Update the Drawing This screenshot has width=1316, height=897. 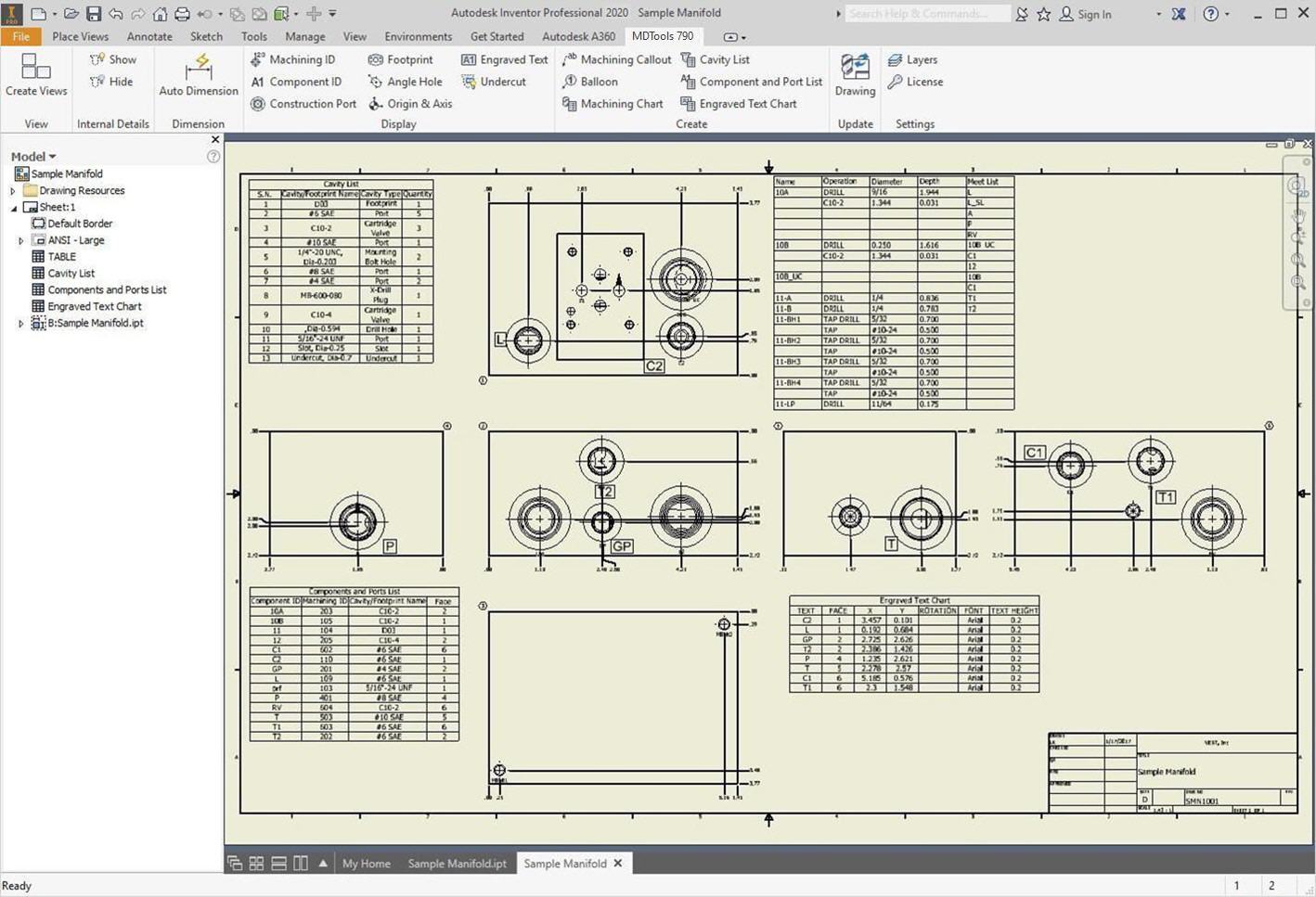[x=855, y=74]
